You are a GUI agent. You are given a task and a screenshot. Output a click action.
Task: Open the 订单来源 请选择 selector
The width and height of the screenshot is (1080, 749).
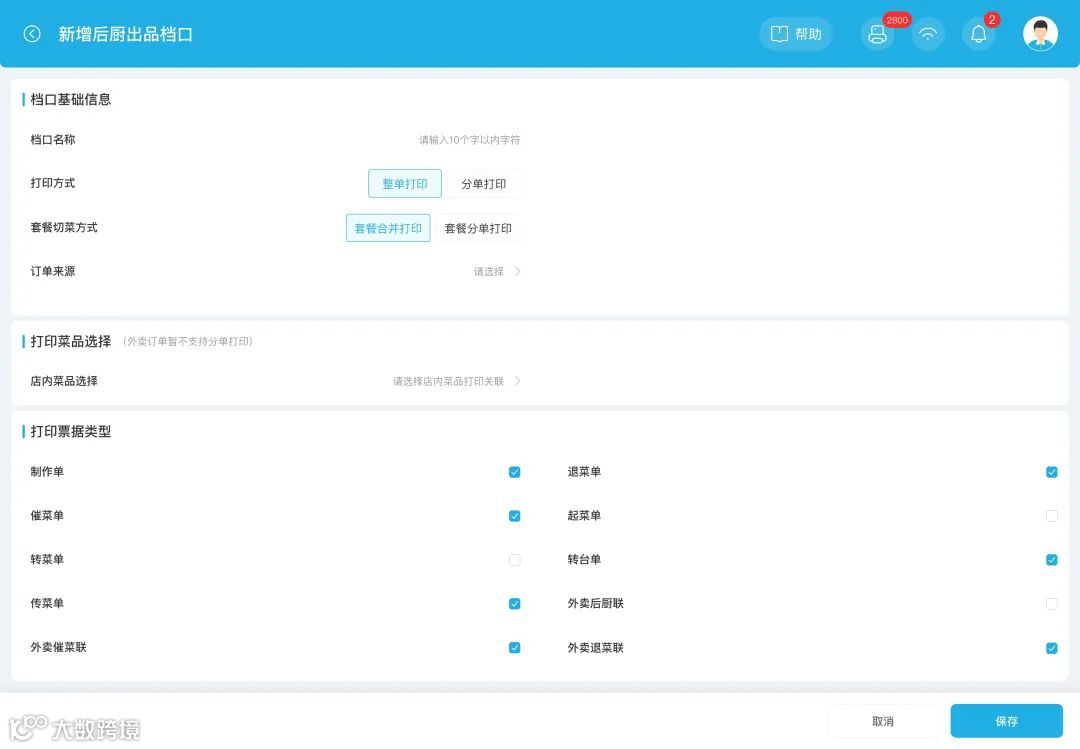pyautogui.click(x=497, y=271)
